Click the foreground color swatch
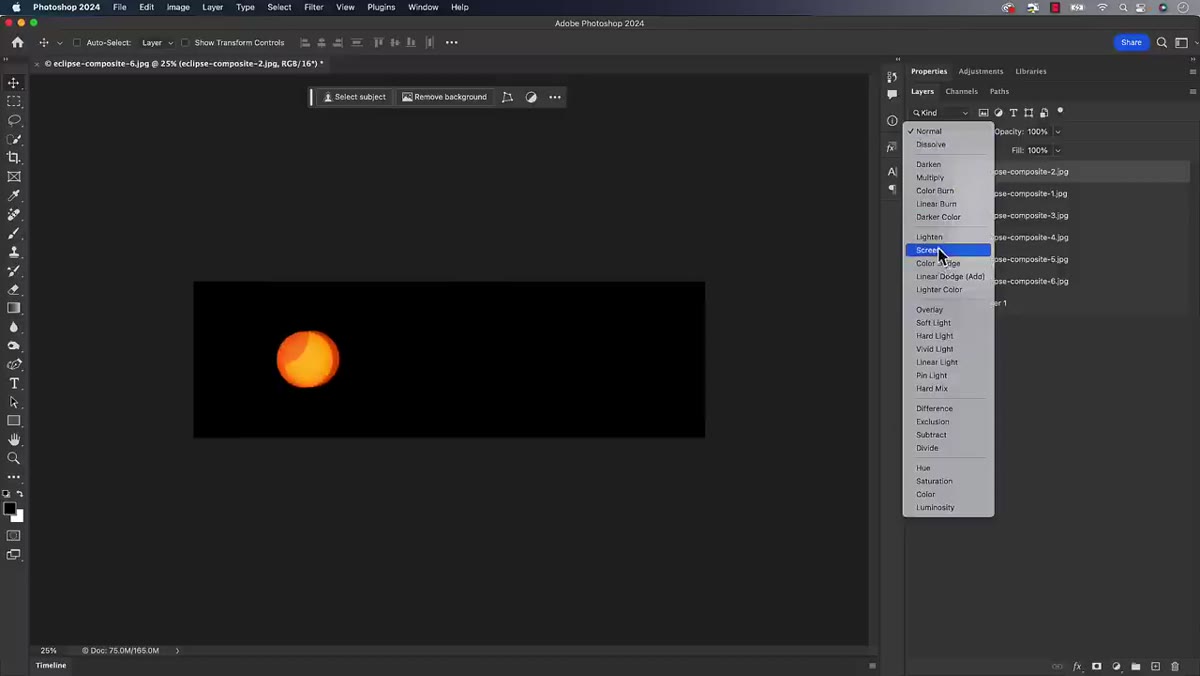 (x=10, y=509)
